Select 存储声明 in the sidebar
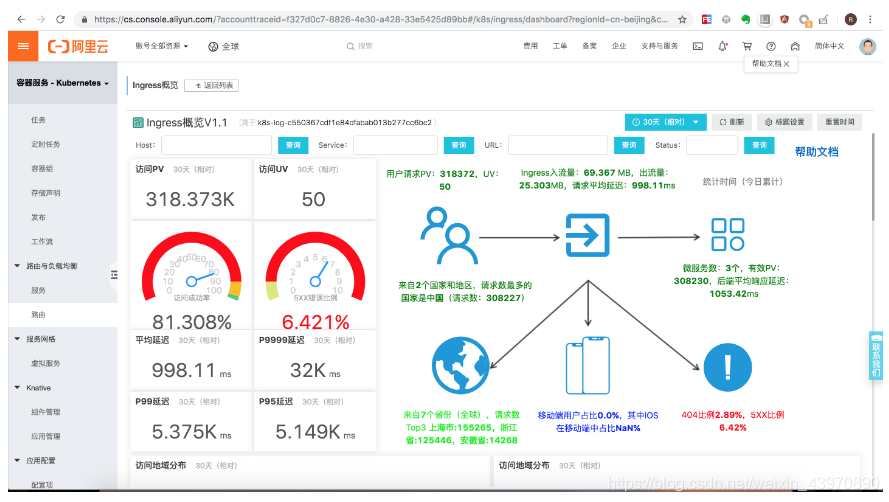889x502 pixels. pyautogui.click(x=45, y=193)
